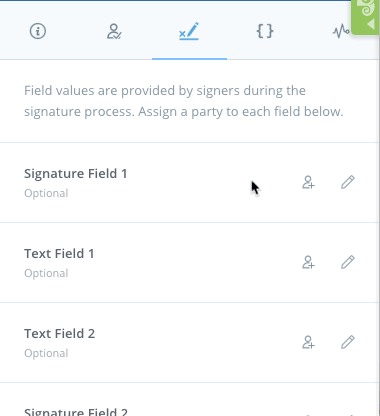Select the Text Field 1 row label
The height and width of the screenshot is (416, 380).
(x=59, y=254)
